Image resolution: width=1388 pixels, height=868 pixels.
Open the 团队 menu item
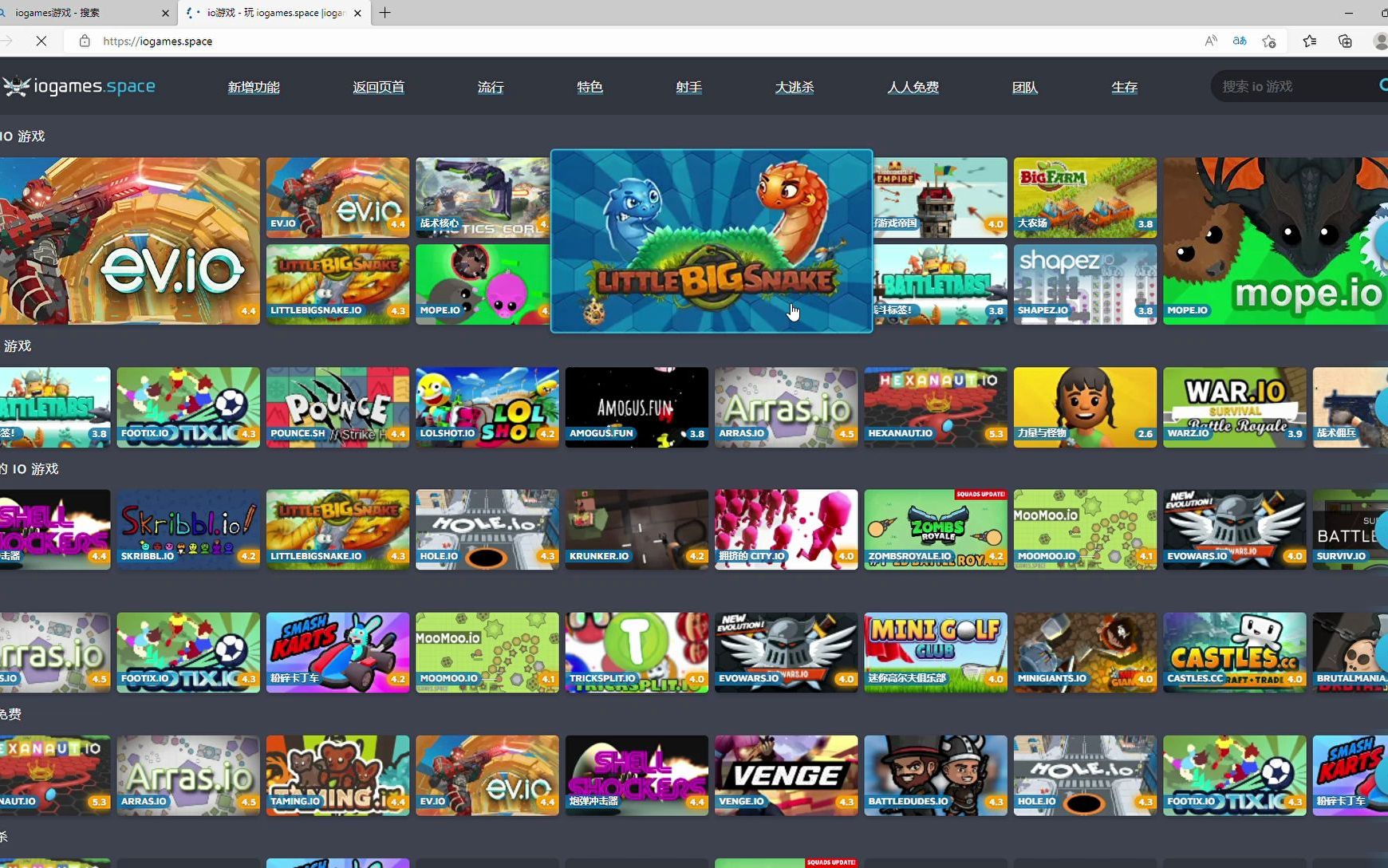click(x=1025, y=87)
